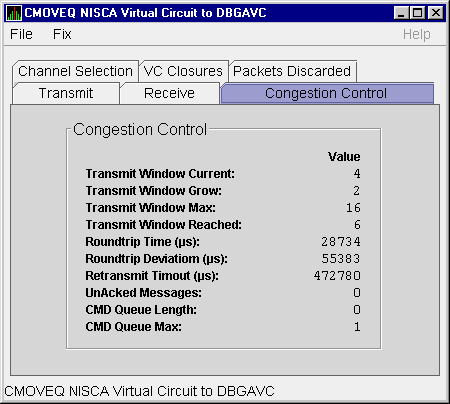Viewport: 450px width, 404px height.
Task: Click the Retransmit Timout value 472780
Action: (x=337, y=276)
